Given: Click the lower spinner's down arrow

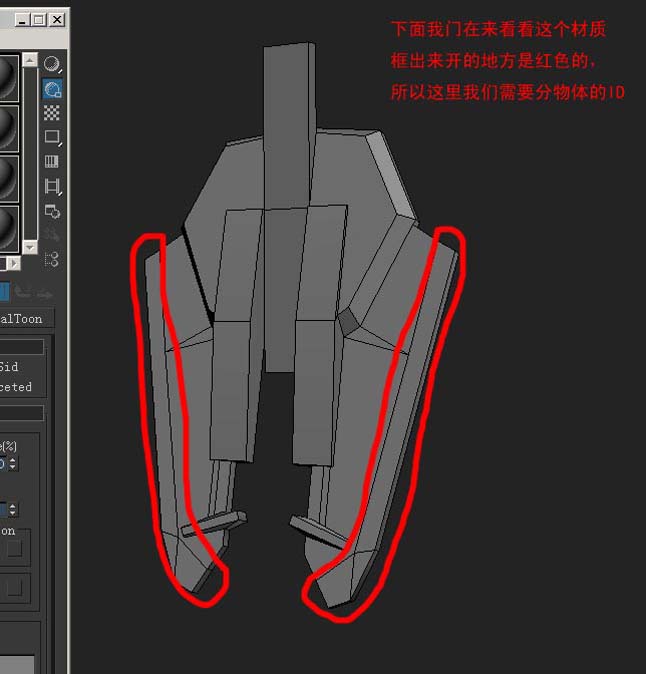Looking at the screenshot, I should click(13, 513).
